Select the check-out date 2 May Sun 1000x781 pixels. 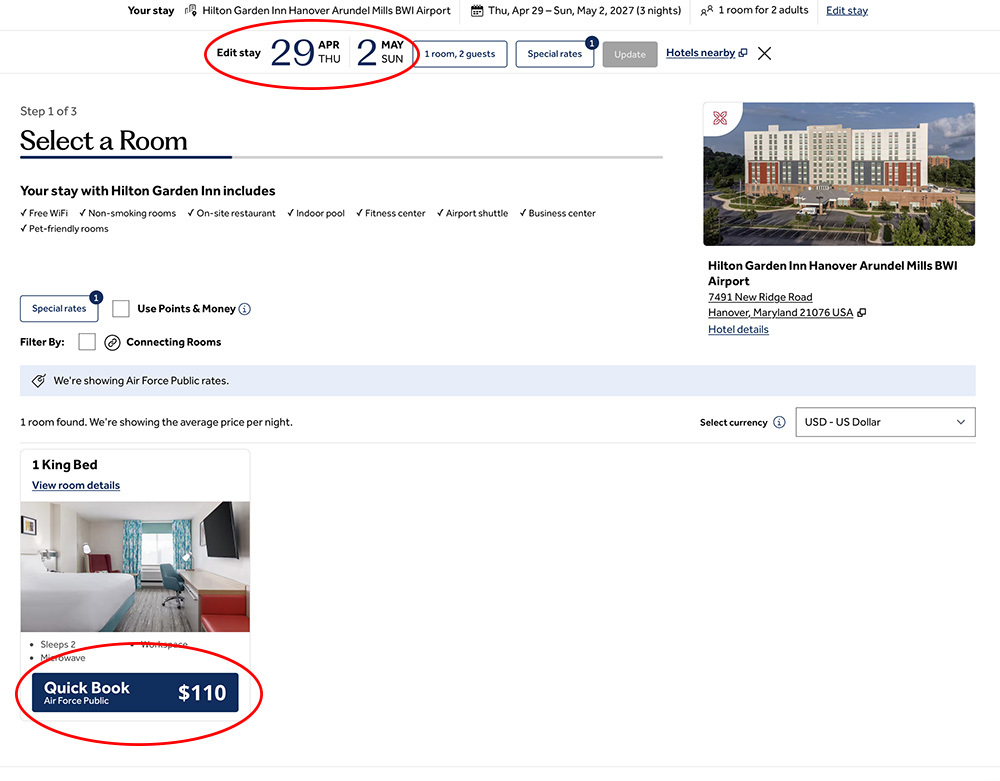coord(380,52)
